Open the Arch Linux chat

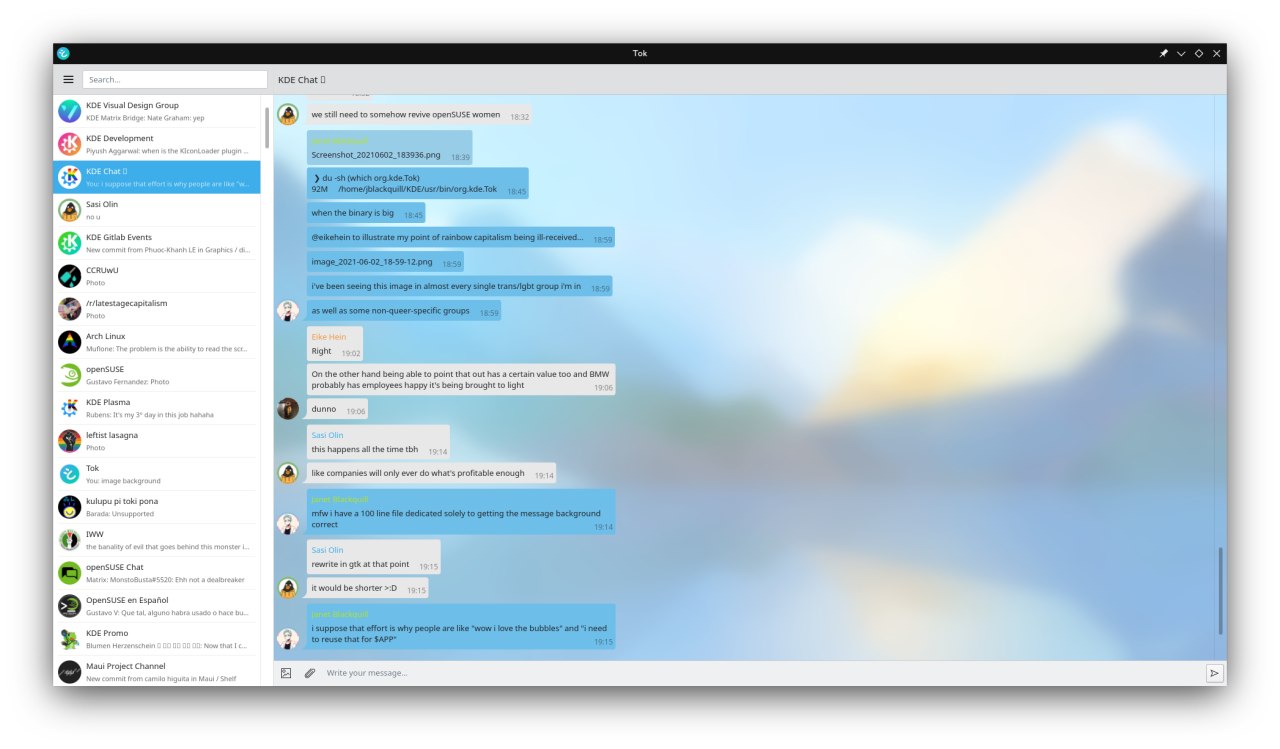(x=156, y=342)
